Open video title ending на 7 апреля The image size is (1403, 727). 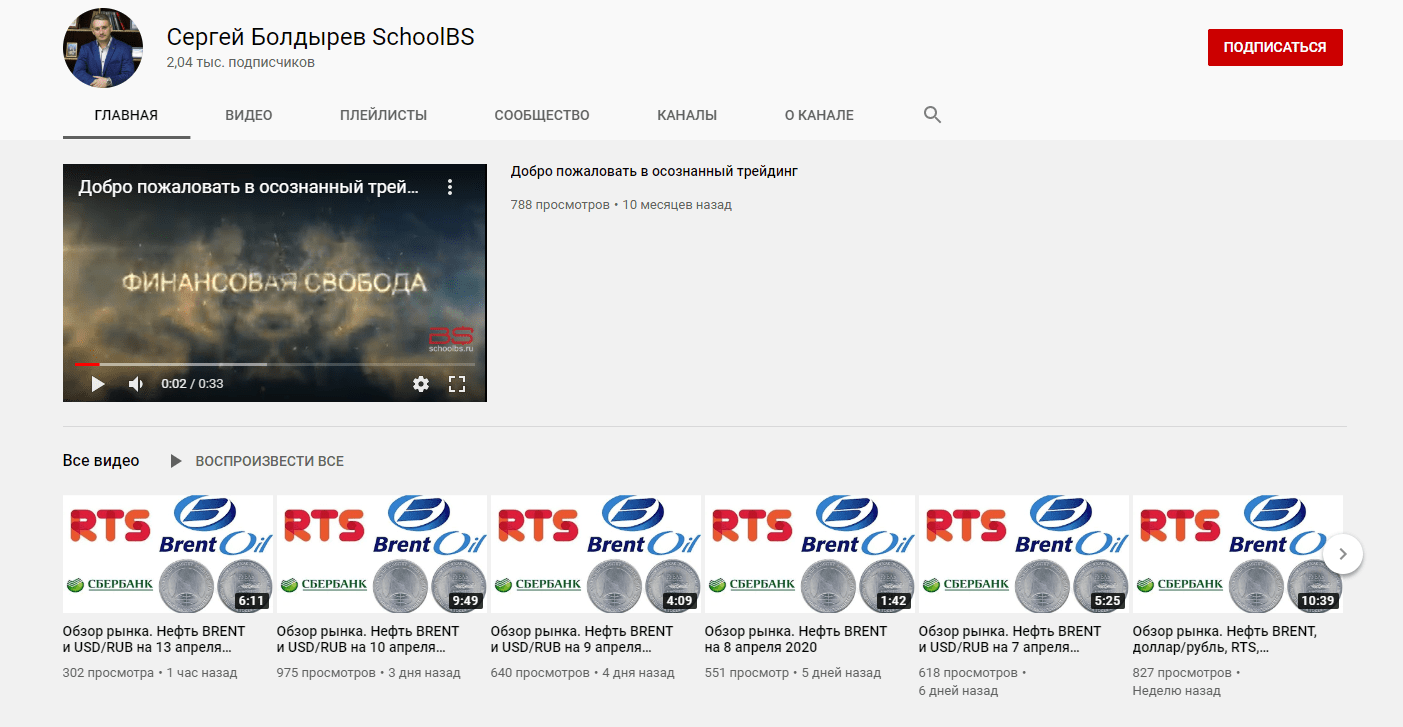click(x=1010, y=639)
